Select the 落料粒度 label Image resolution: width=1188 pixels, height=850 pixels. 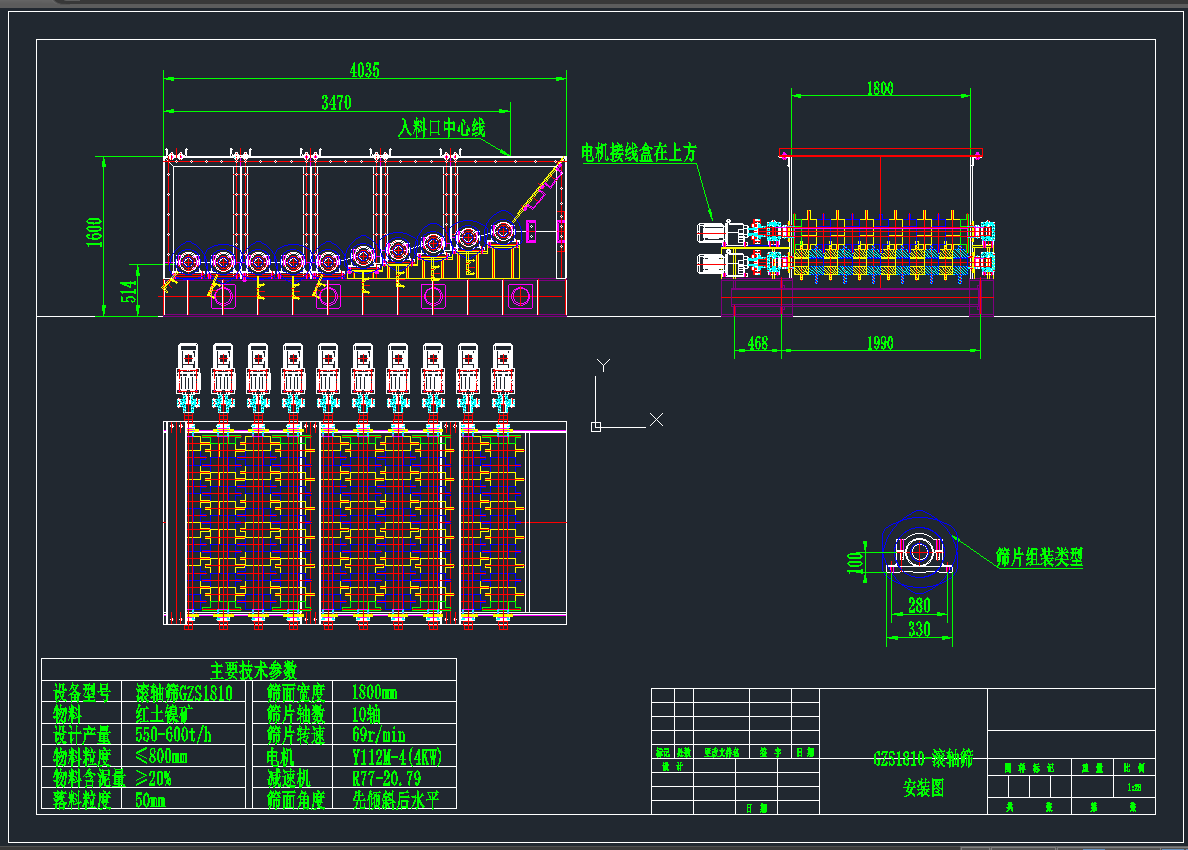pyautogui.click(x=82, y=800)
